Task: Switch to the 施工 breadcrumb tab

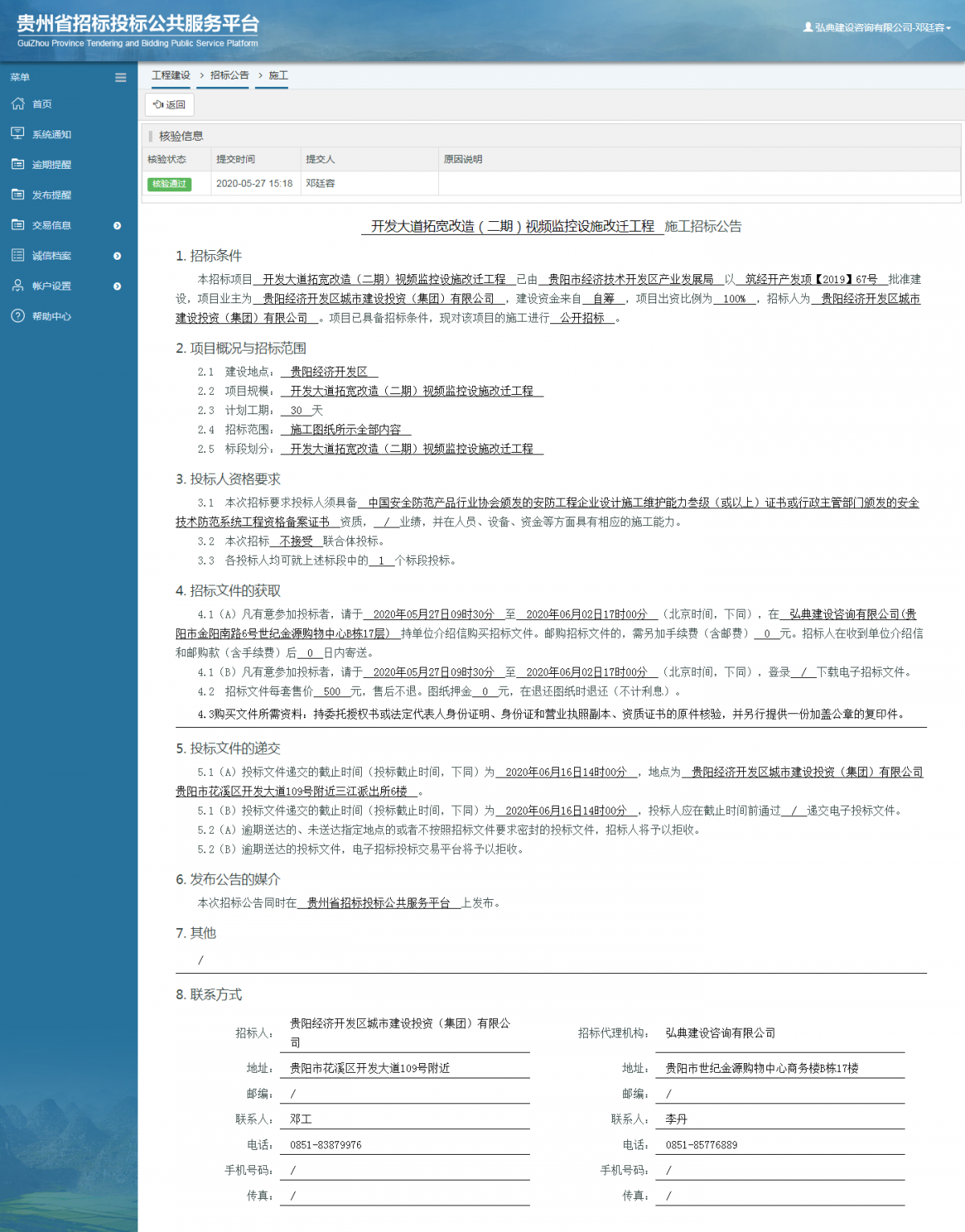Action: (x=277, y=75)
